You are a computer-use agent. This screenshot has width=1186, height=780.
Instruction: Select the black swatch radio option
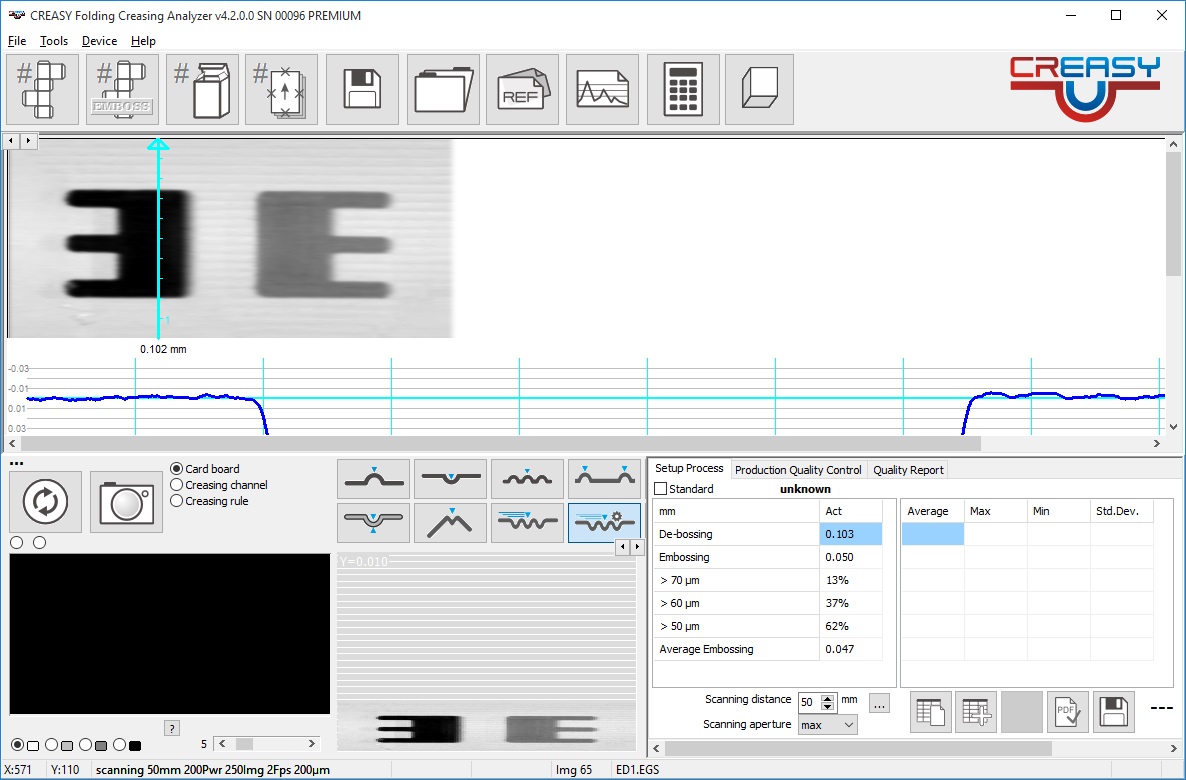(120, 745)
